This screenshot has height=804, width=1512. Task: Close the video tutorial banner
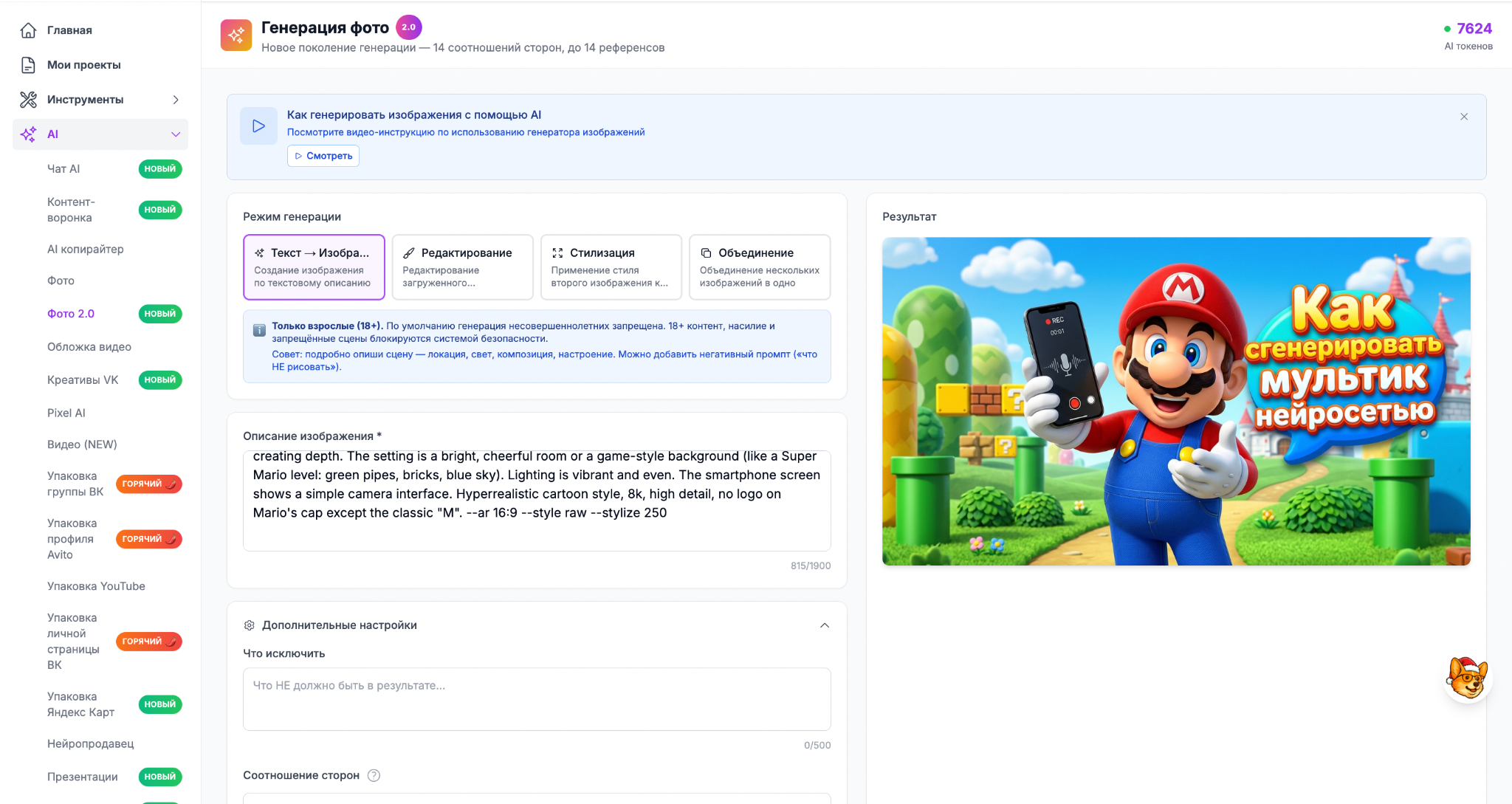(1464, 117)
